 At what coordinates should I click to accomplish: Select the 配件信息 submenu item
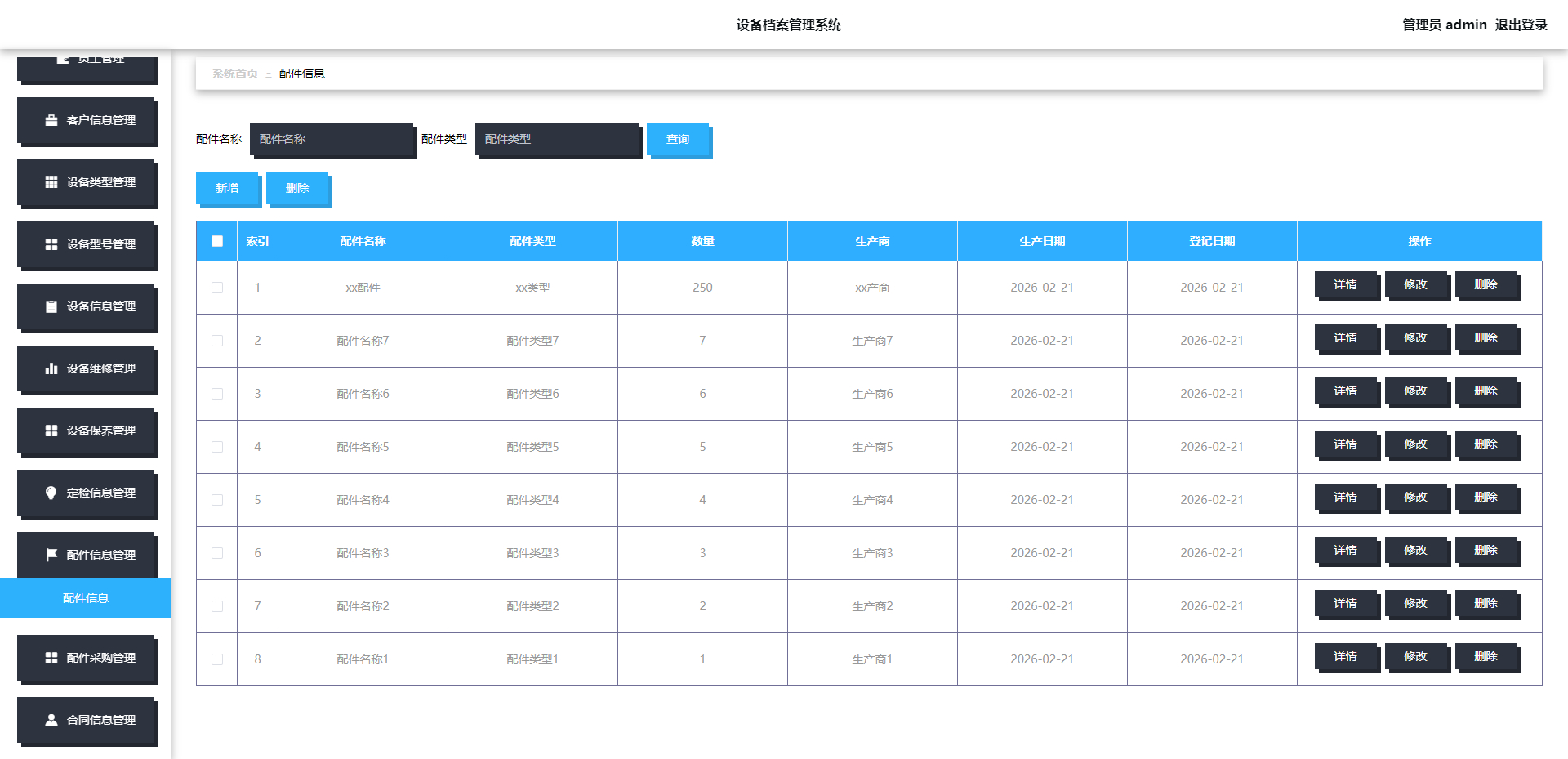(x=86, y=598)
